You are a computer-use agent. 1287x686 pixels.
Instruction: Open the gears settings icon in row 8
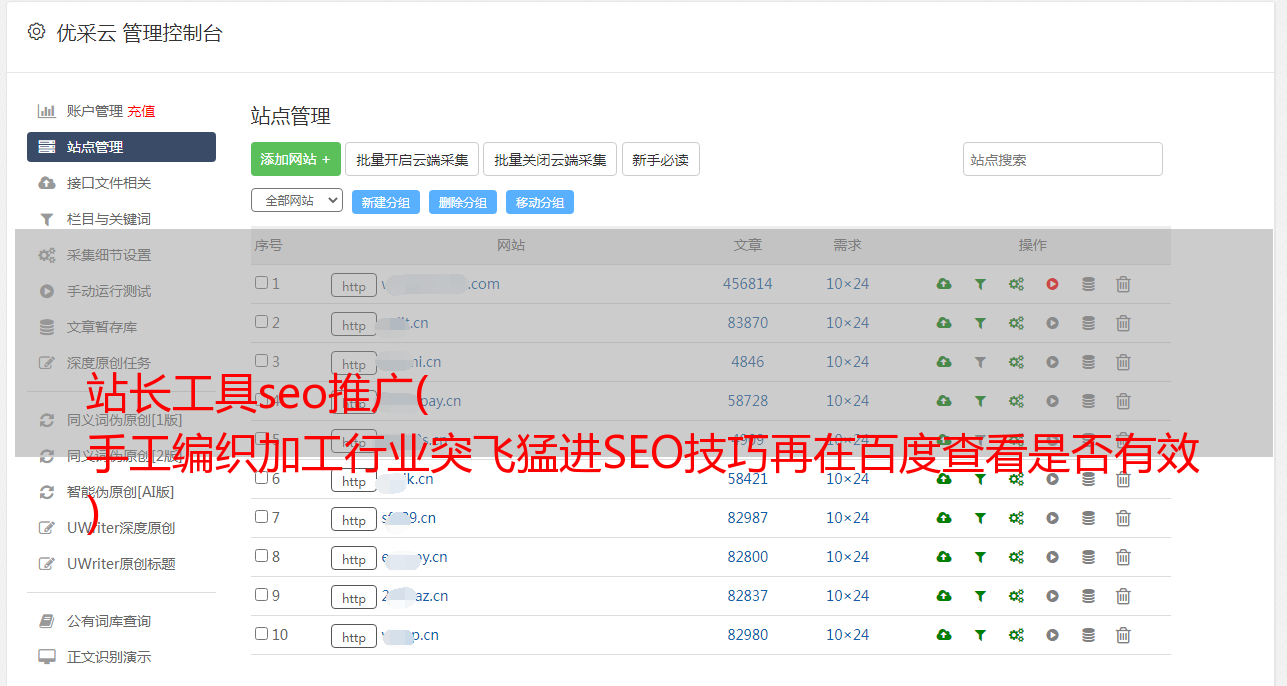(x=1016, y=557)
